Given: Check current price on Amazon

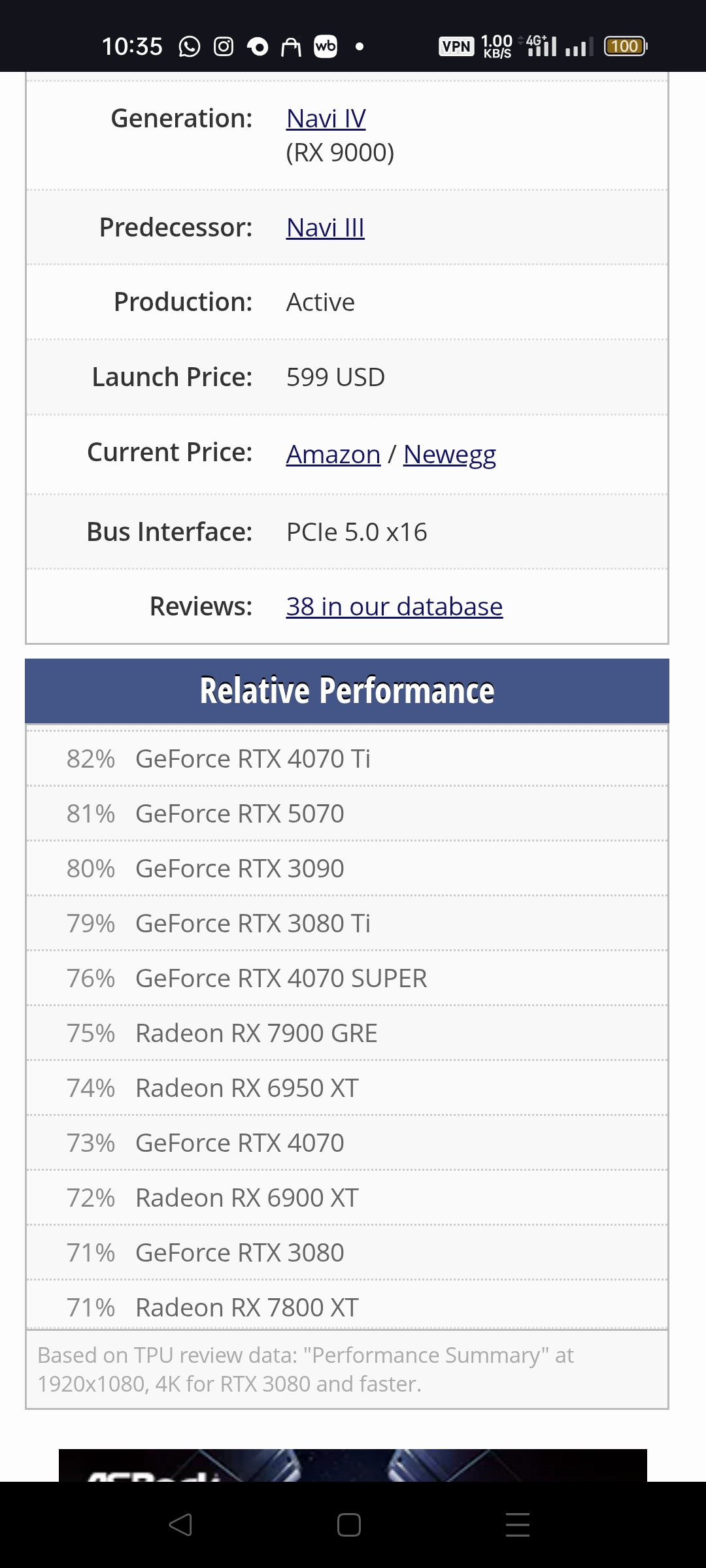Looking at the screenshot, I should [333, 454].
